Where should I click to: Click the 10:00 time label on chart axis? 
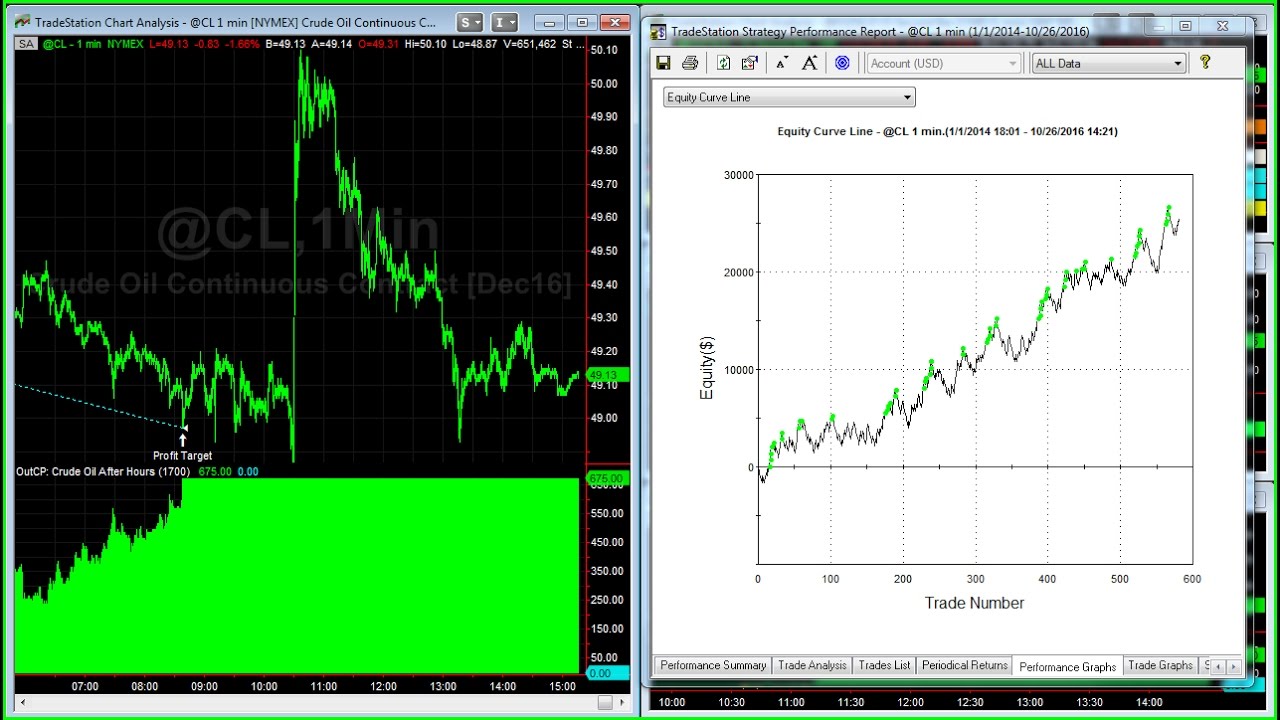(x=264, y=686)
